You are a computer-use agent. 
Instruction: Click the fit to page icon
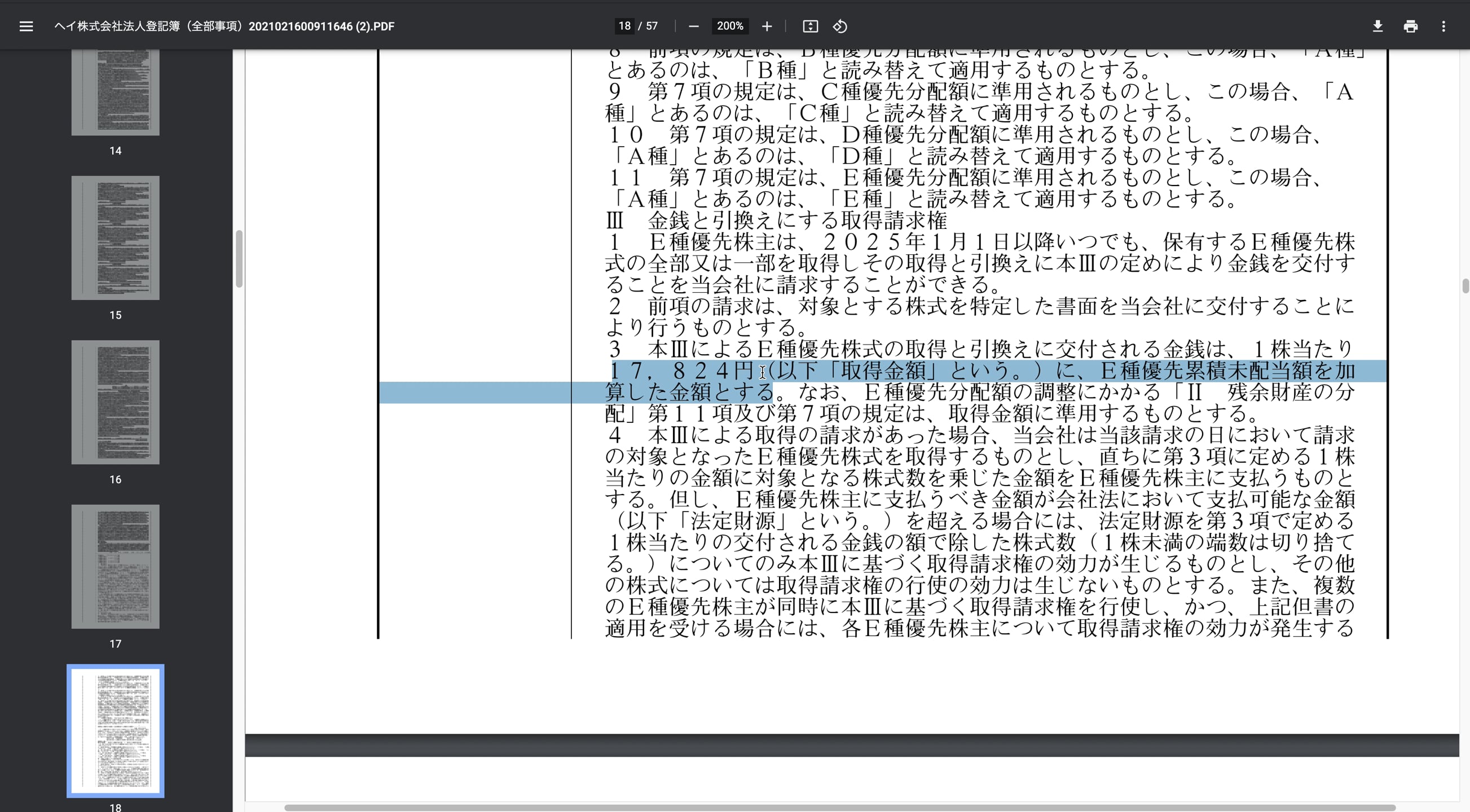[810, 27]
